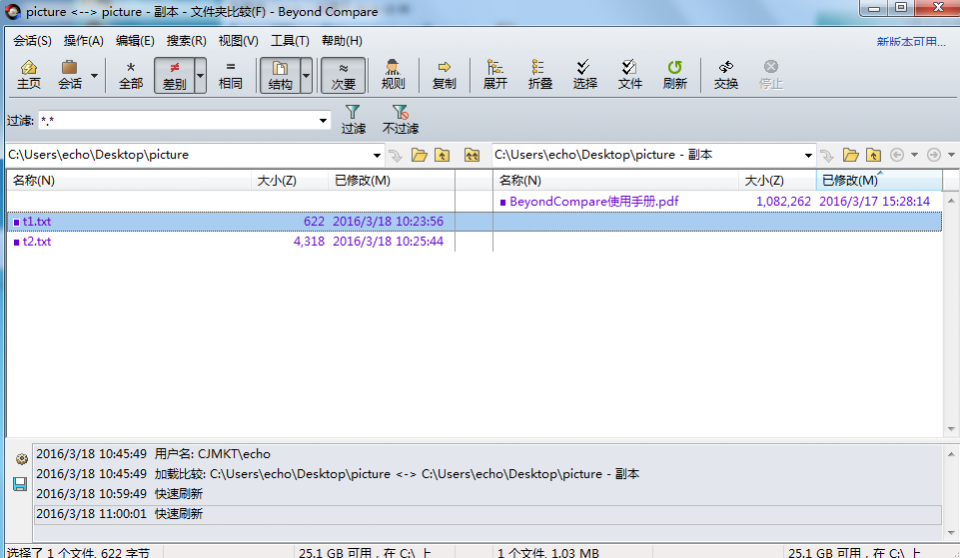The height and width of the screenshot is (558, 960).
Task: Click the right up-one-level folder icon
Action: coord(874,155)
